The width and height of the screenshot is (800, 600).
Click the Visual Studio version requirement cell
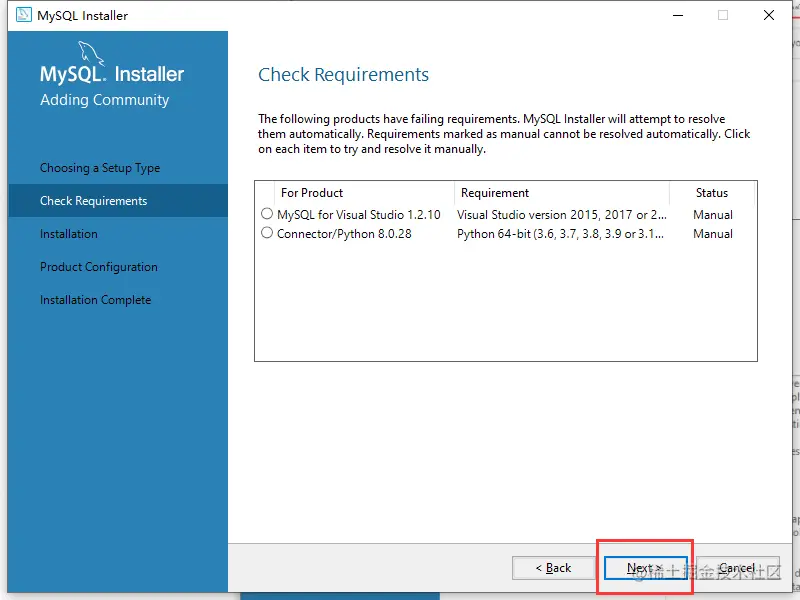pos(562,215)
